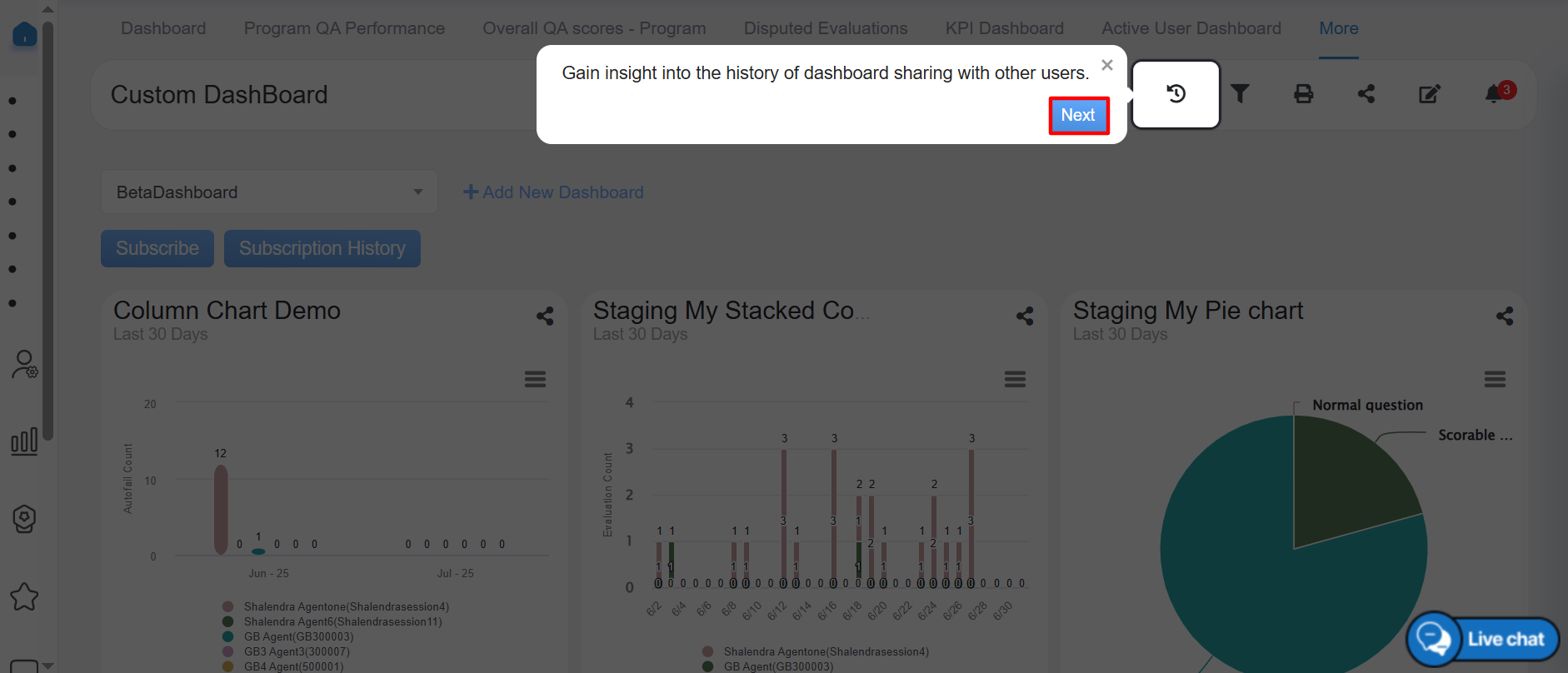Switch to the KPI Dashboard tab

point(1004,28)
